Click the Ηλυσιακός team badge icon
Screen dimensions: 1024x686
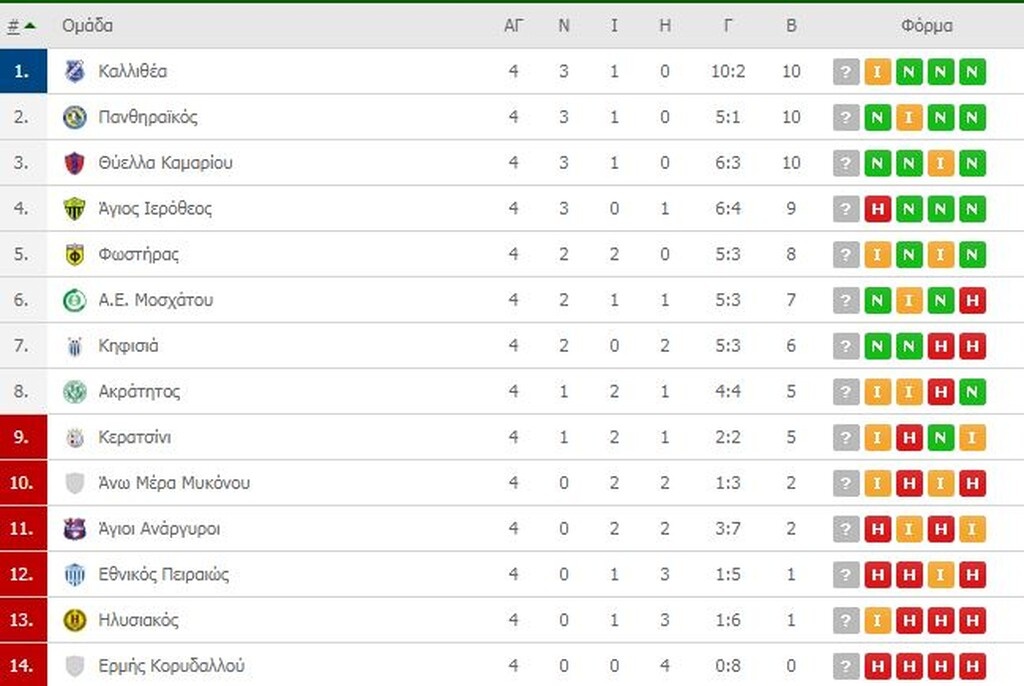(x=75, y=621)
